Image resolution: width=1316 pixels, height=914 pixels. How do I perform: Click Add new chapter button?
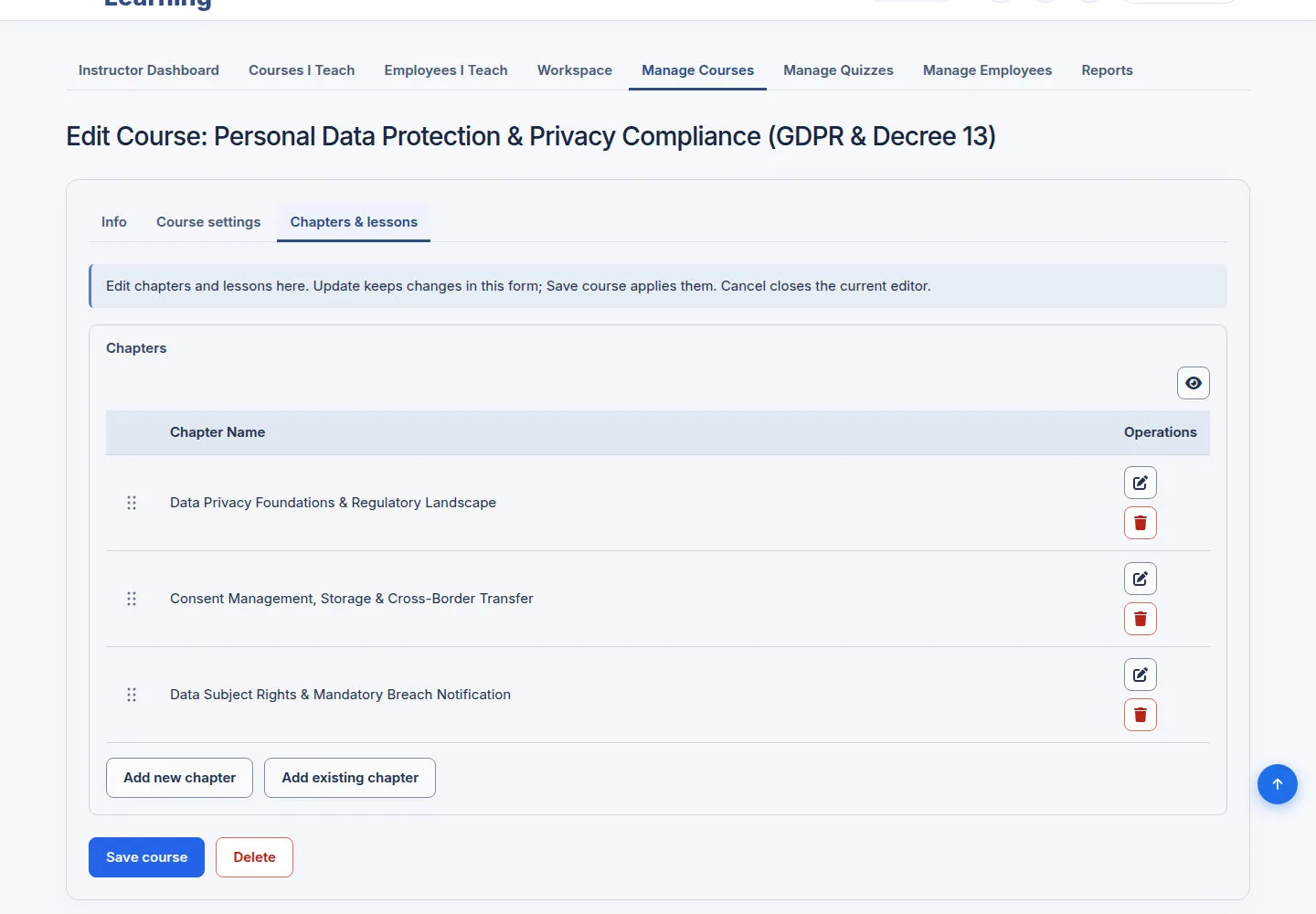click(179, 778)
